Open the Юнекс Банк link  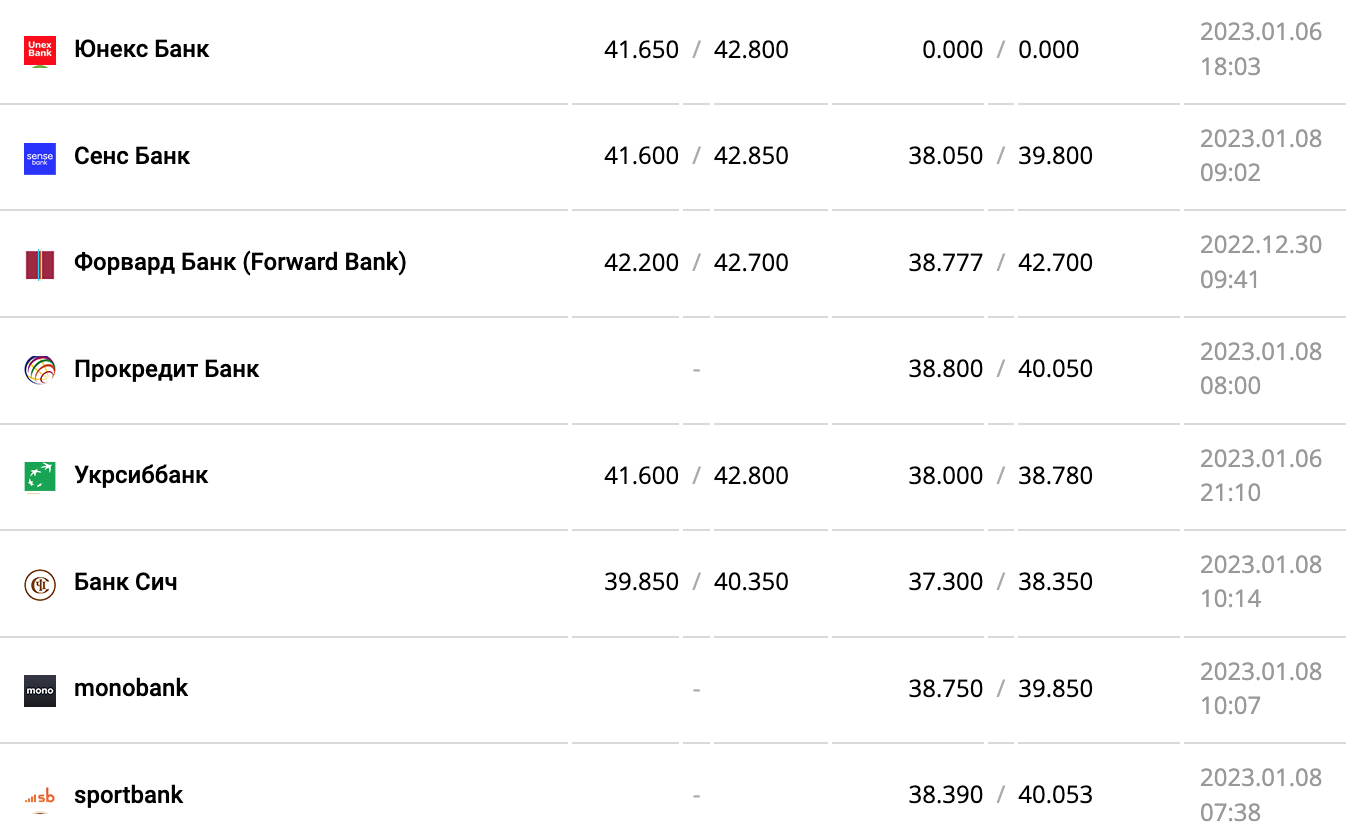pyautogui.click(x=141, y=49)
